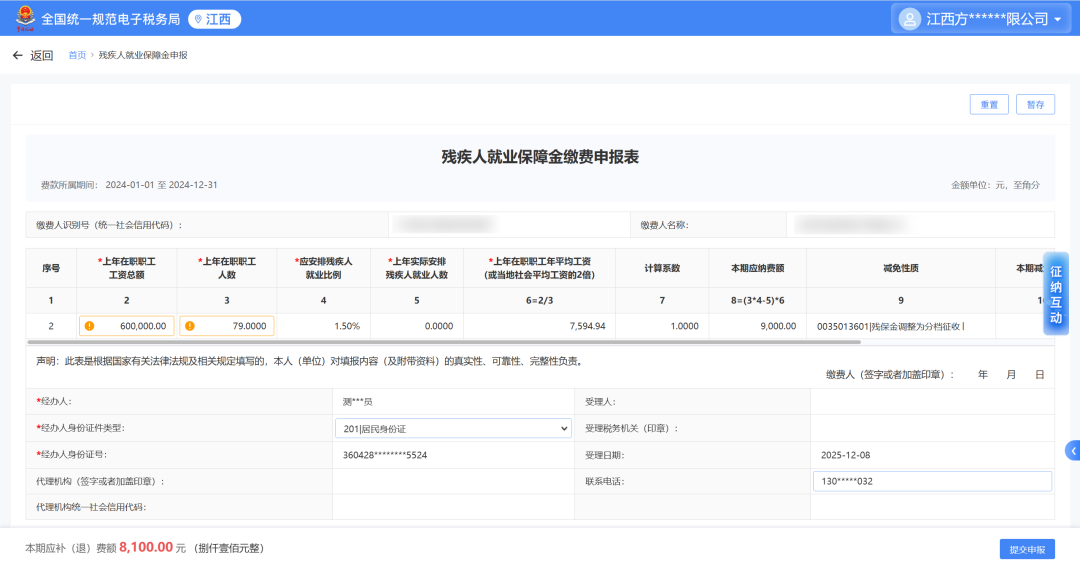Open the 征纳互动 side panel
This screenshot has height=568, width=1080.
point(1056,294)
